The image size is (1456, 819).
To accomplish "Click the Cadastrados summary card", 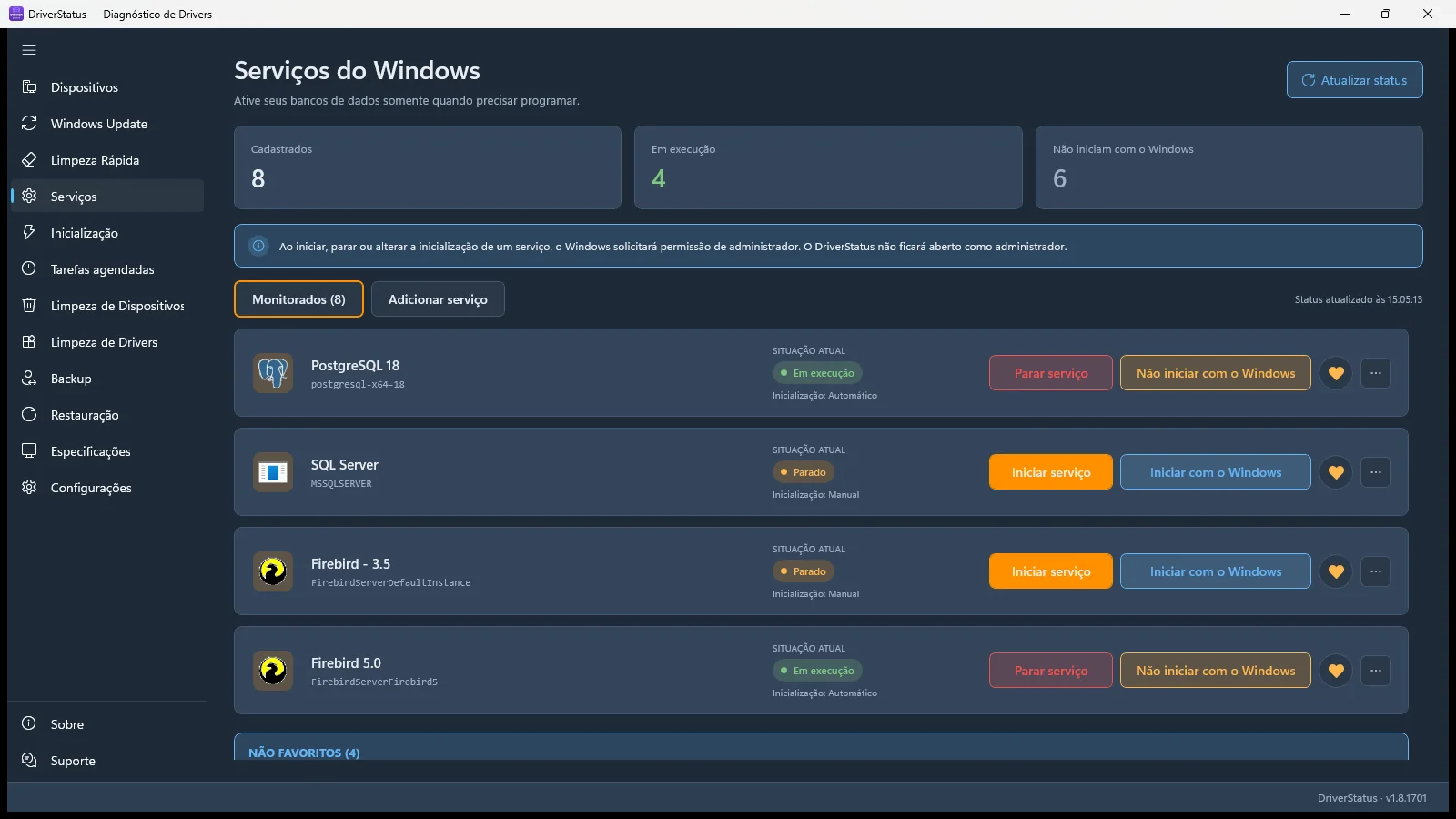I will (x=428, y=167).
